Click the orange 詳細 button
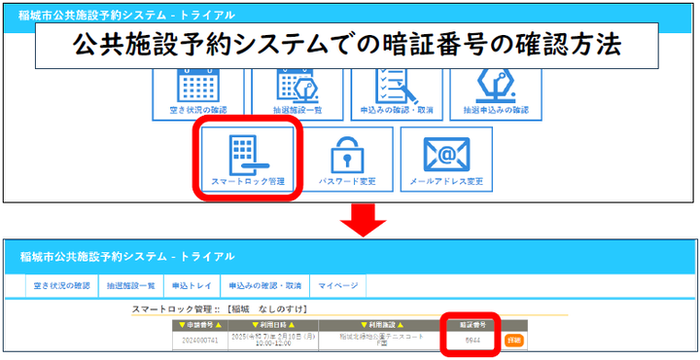Viewport: 700px width, 360px height. 514,341
